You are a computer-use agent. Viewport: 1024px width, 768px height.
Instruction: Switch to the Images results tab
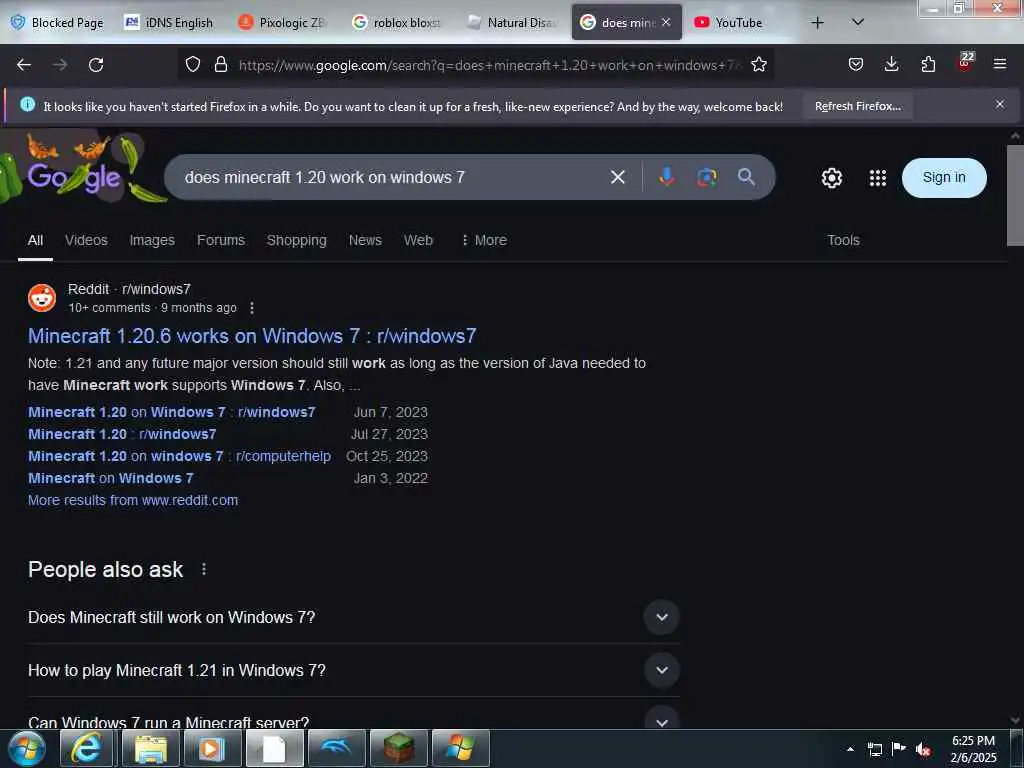point(152,240)
